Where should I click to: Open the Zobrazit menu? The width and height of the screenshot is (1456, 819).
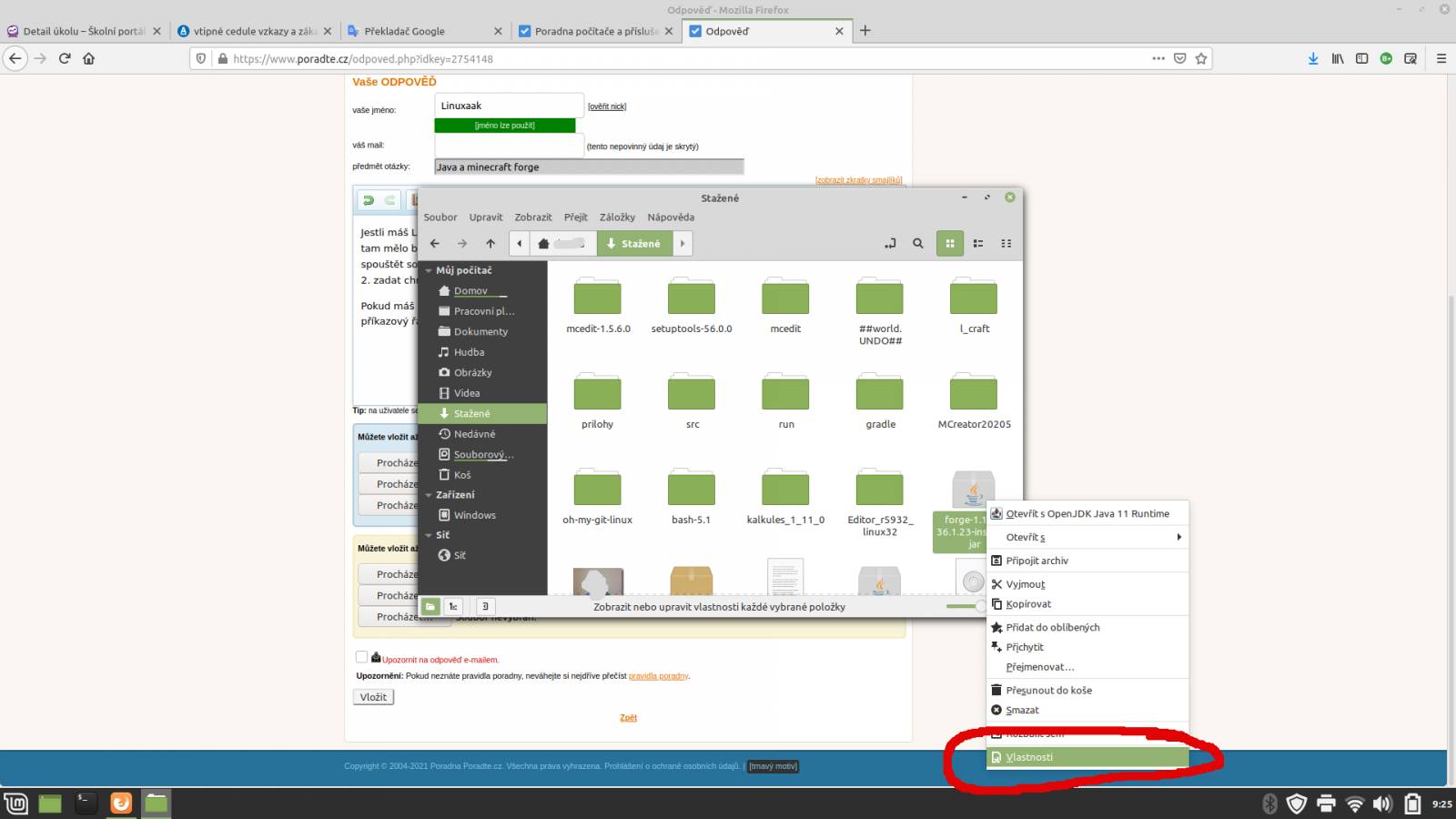[533, 217]
